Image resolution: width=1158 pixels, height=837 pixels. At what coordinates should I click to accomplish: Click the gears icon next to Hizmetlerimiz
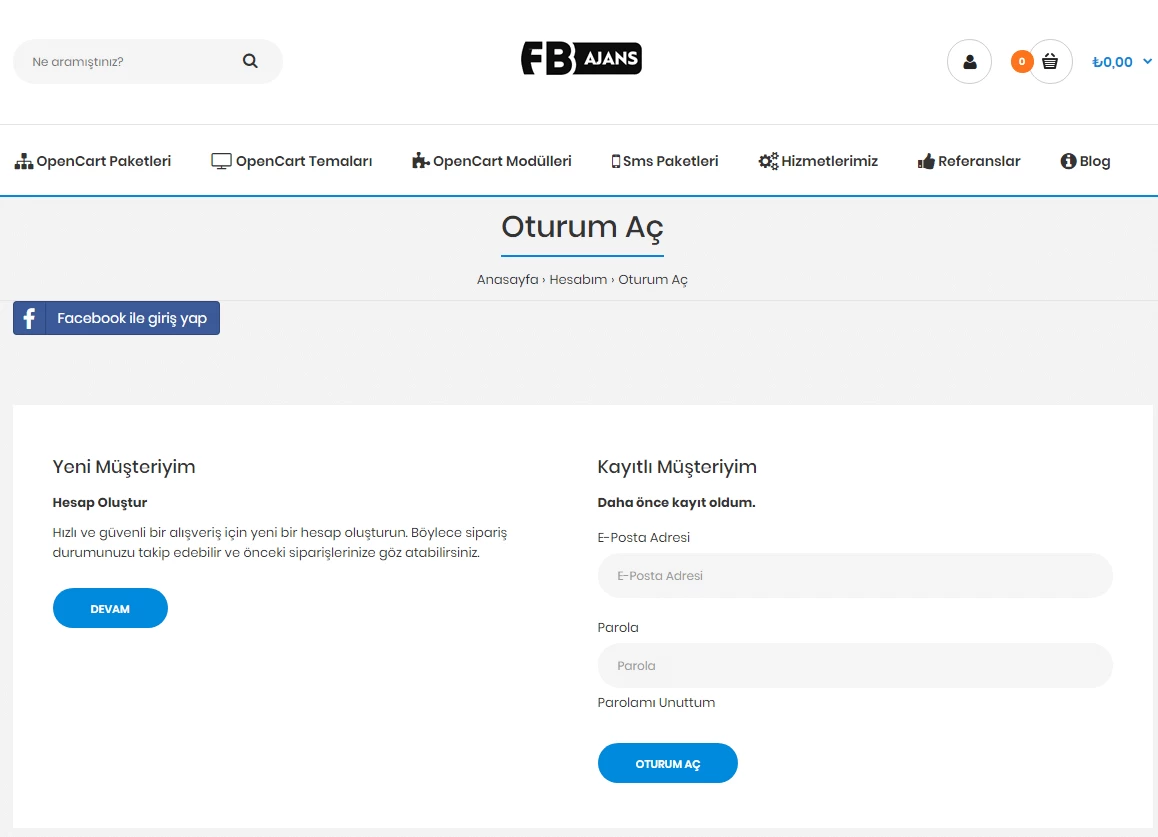(x=768, y=160)
